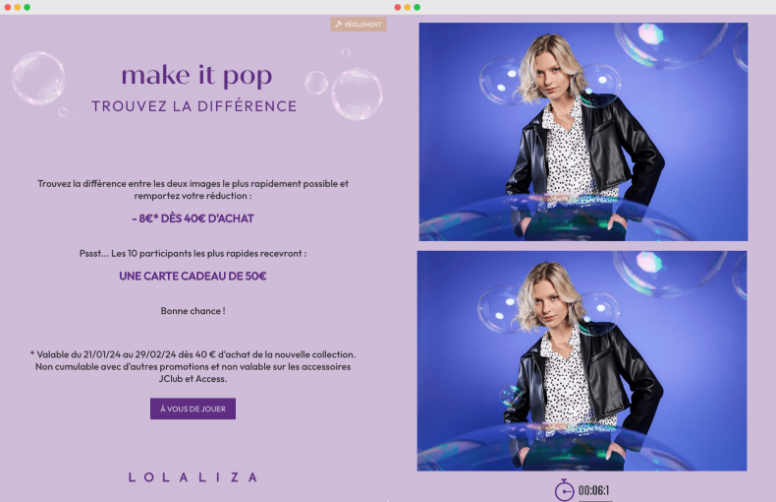Click the stopwatch icon beside the timer

pyautogui.click(x=564, y=490)
